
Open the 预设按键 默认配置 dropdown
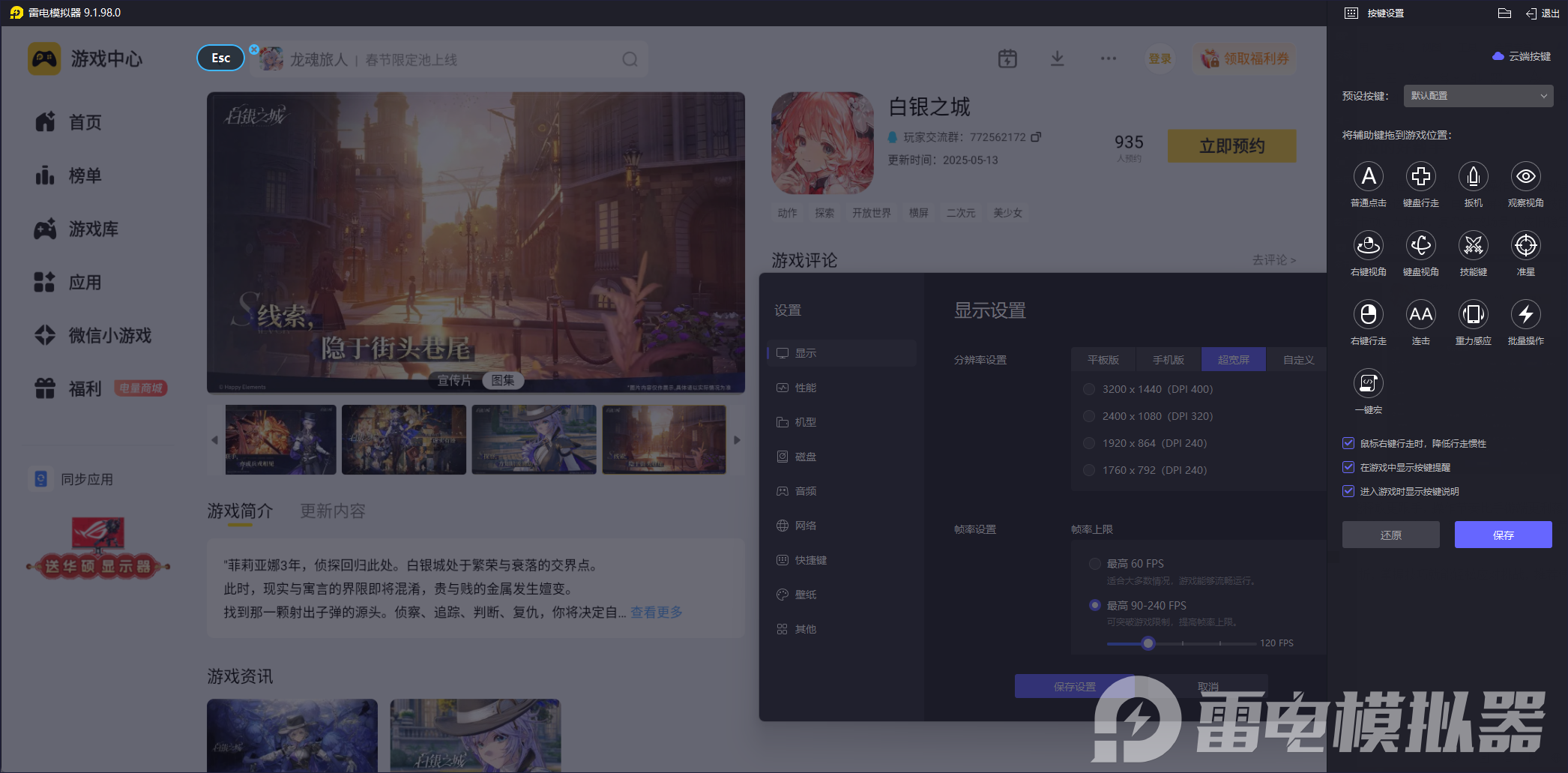click(1477, 96)
